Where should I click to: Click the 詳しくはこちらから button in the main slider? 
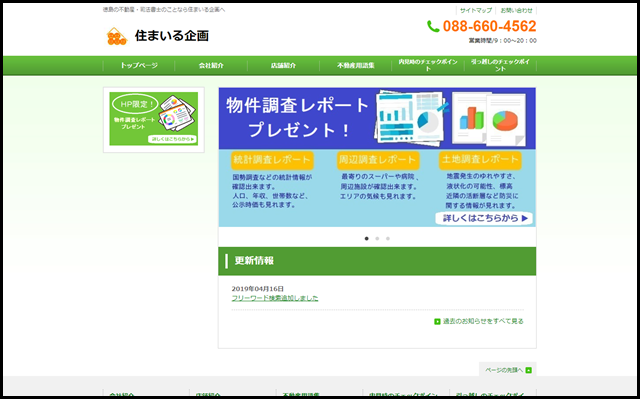[x=484, y=218]
